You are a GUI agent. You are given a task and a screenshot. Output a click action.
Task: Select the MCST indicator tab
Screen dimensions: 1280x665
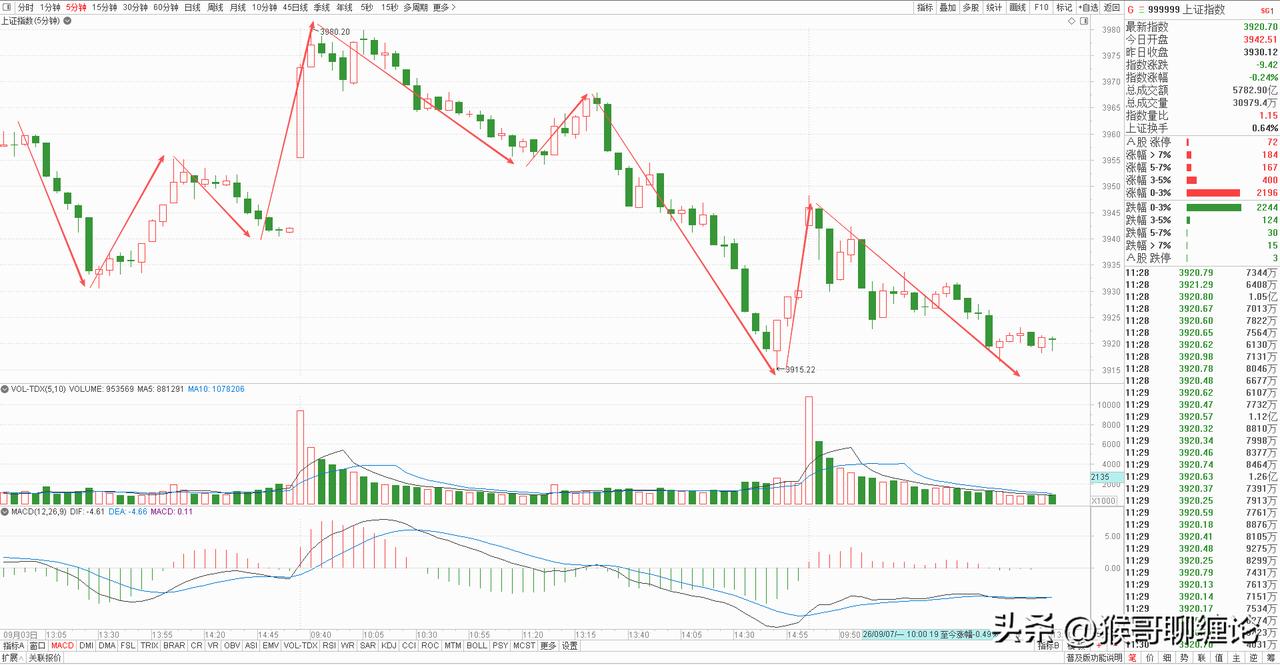pyautogui.click(x=524, y=645)
